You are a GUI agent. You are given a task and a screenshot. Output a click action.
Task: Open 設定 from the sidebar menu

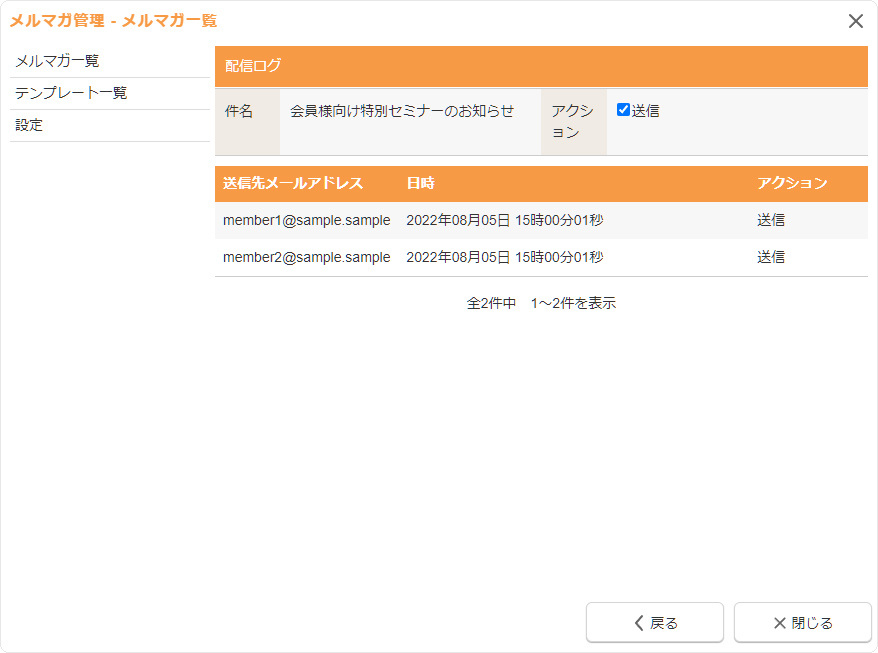pyautogui.click(x=29, y=125)
